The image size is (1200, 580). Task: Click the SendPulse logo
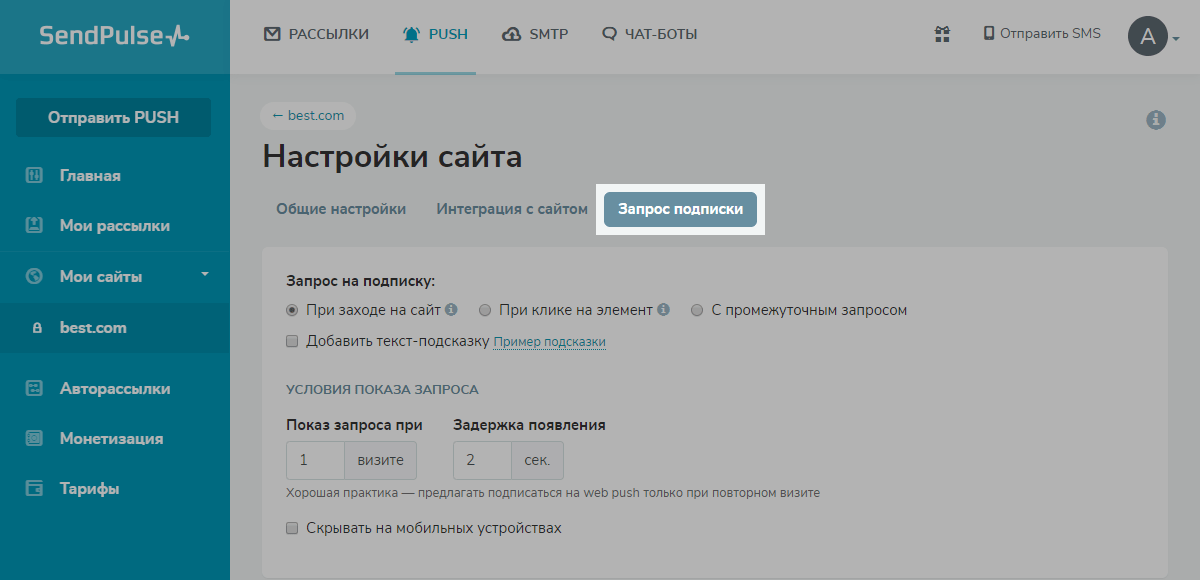pyautogui.click(x=114, y=36)
